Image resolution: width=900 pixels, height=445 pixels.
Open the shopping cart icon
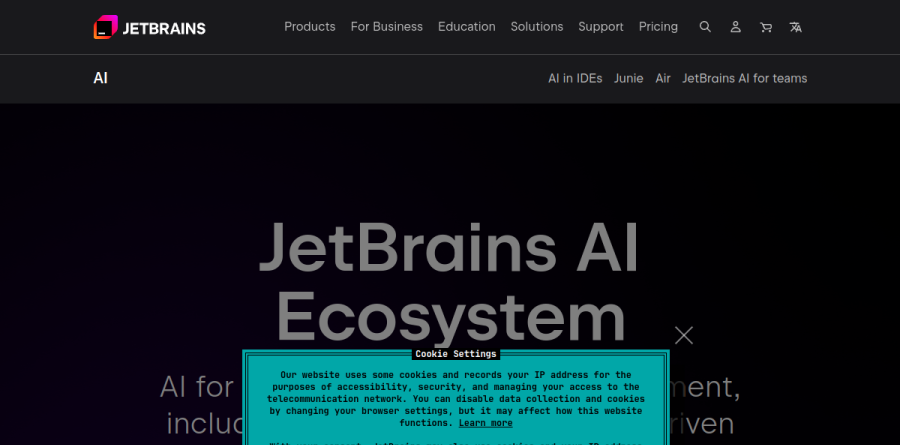click(x=766, y=27)
